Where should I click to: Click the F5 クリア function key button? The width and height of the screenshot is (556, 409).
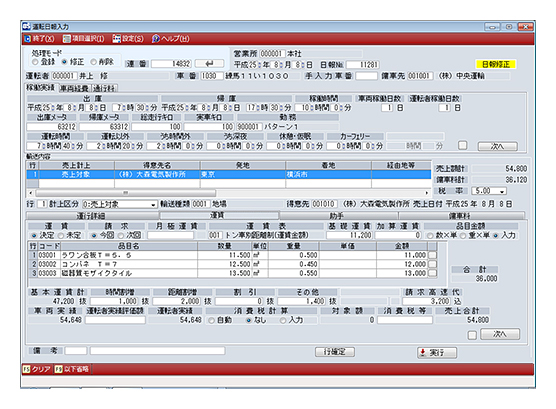pyautogui.click(x=37, y=369)
